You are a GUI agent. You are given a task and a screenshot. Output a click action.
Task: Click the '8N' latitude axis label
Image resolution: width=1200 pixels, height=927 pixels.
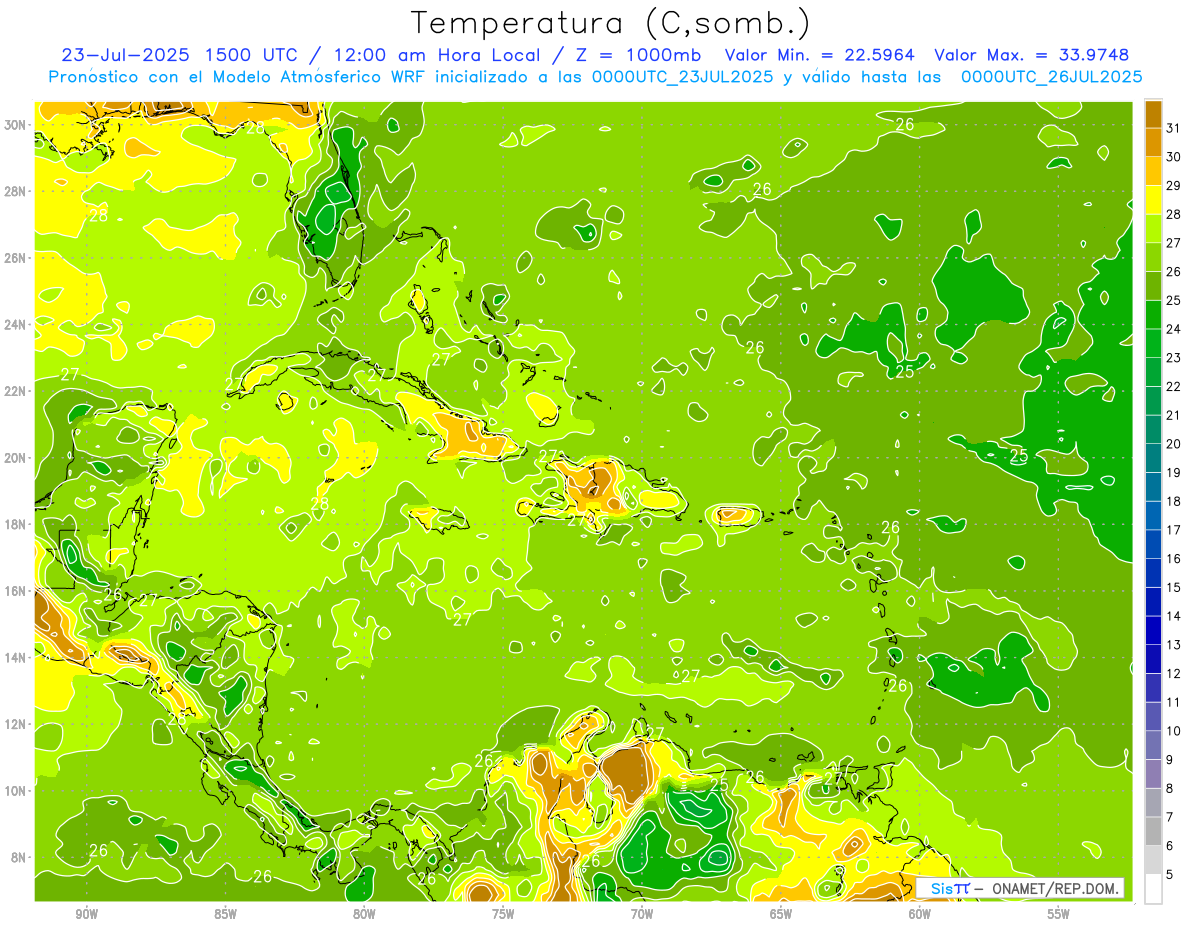20,857
